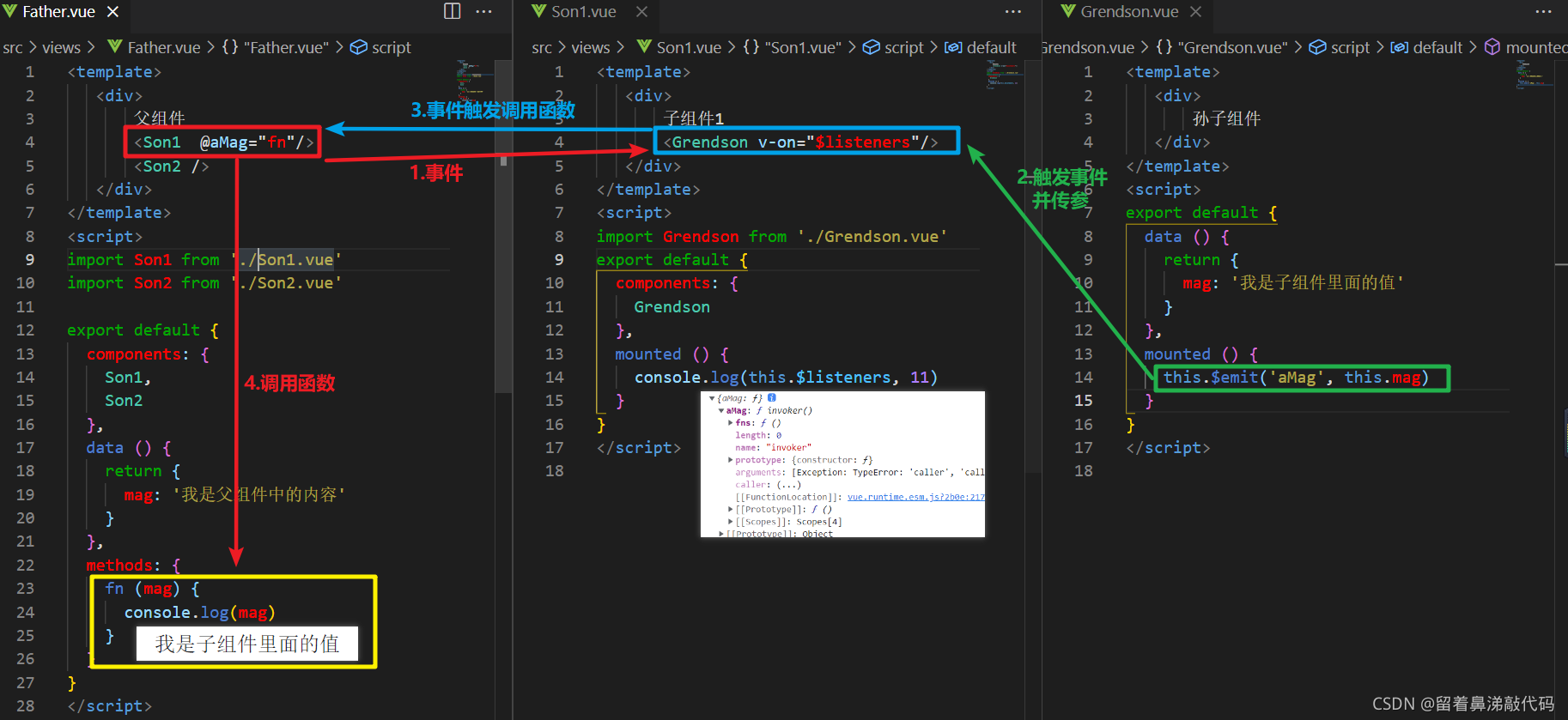Click mag data line in Grendson.vue

[1293, 283]
